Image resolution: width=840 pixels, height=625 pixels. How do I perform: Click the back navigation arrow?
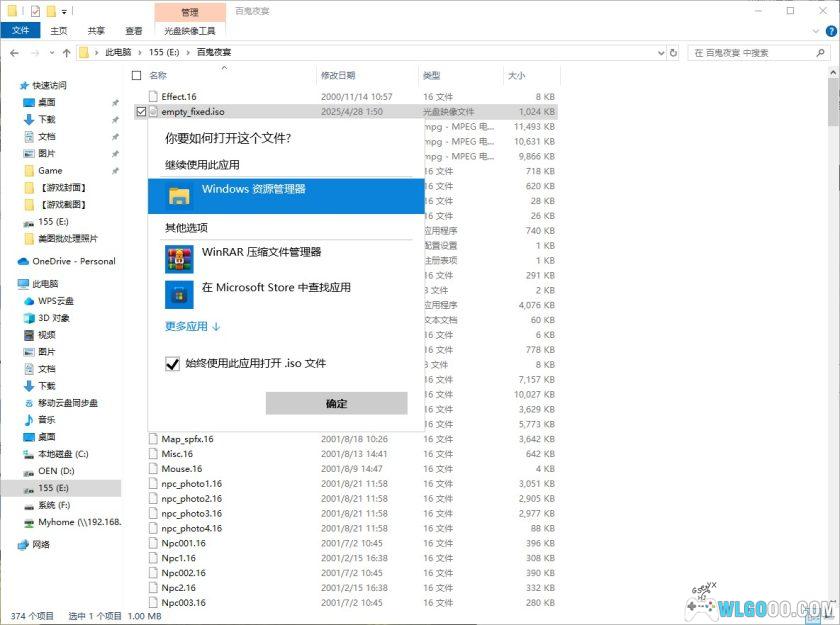click(13, 52)
